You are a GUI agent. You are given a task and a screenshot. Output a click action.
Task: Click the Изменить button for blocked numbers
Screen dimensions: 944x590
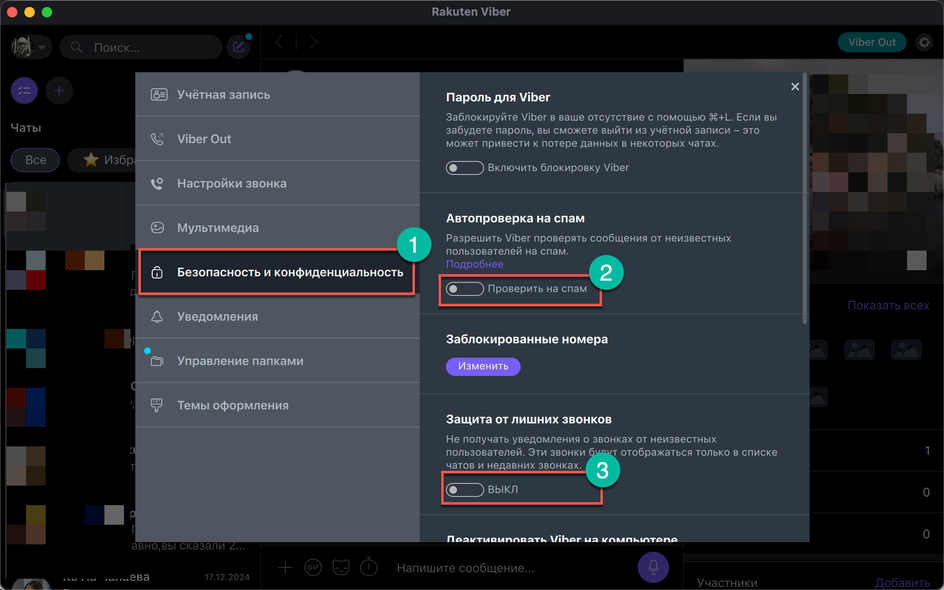pos(483,366)
